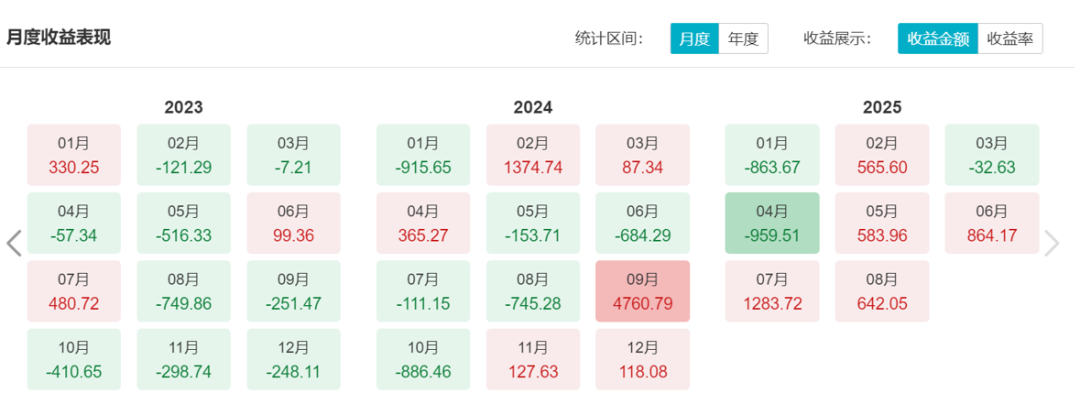
Task: Click the 2023 May cell showing -516.33
Action: click(184, 223)
